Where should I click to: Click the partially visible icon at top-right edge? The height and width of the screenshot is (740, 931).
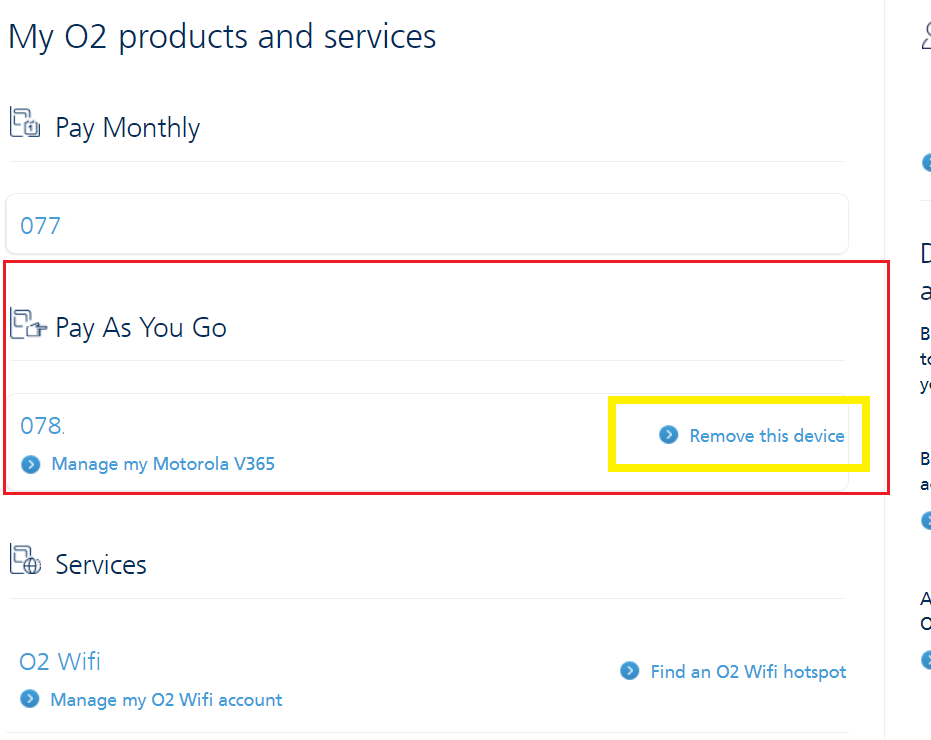coord(925,37)
